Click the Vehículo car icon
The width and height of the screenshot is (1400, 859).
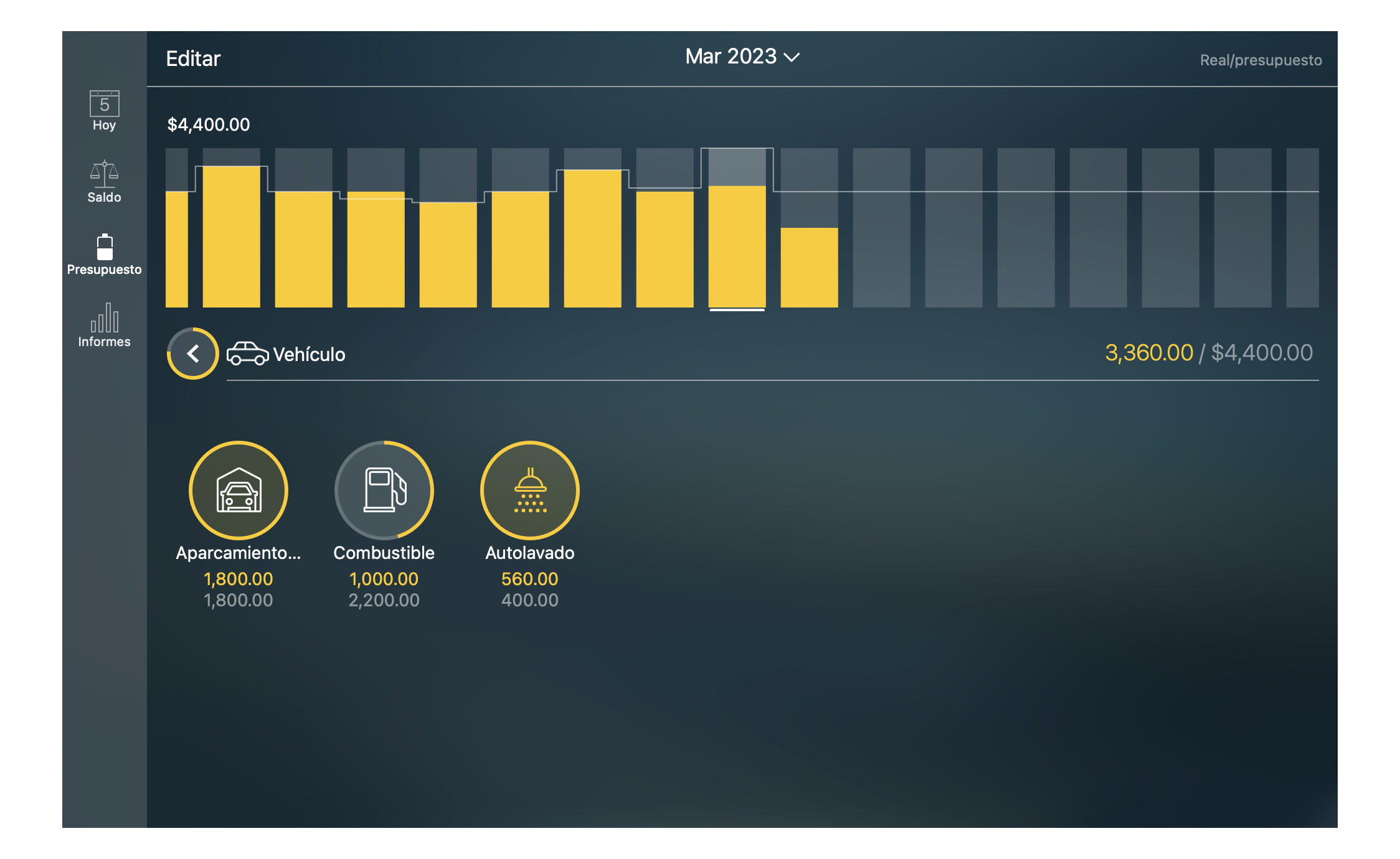point(248,353)
